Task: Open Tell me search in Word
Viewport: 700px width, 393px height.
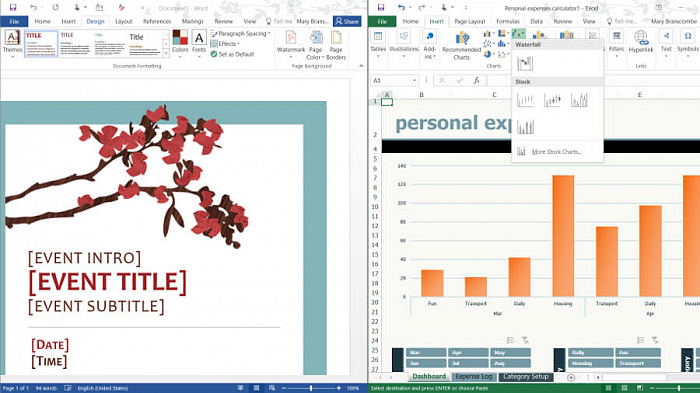Action: click(x=279, y=21)
